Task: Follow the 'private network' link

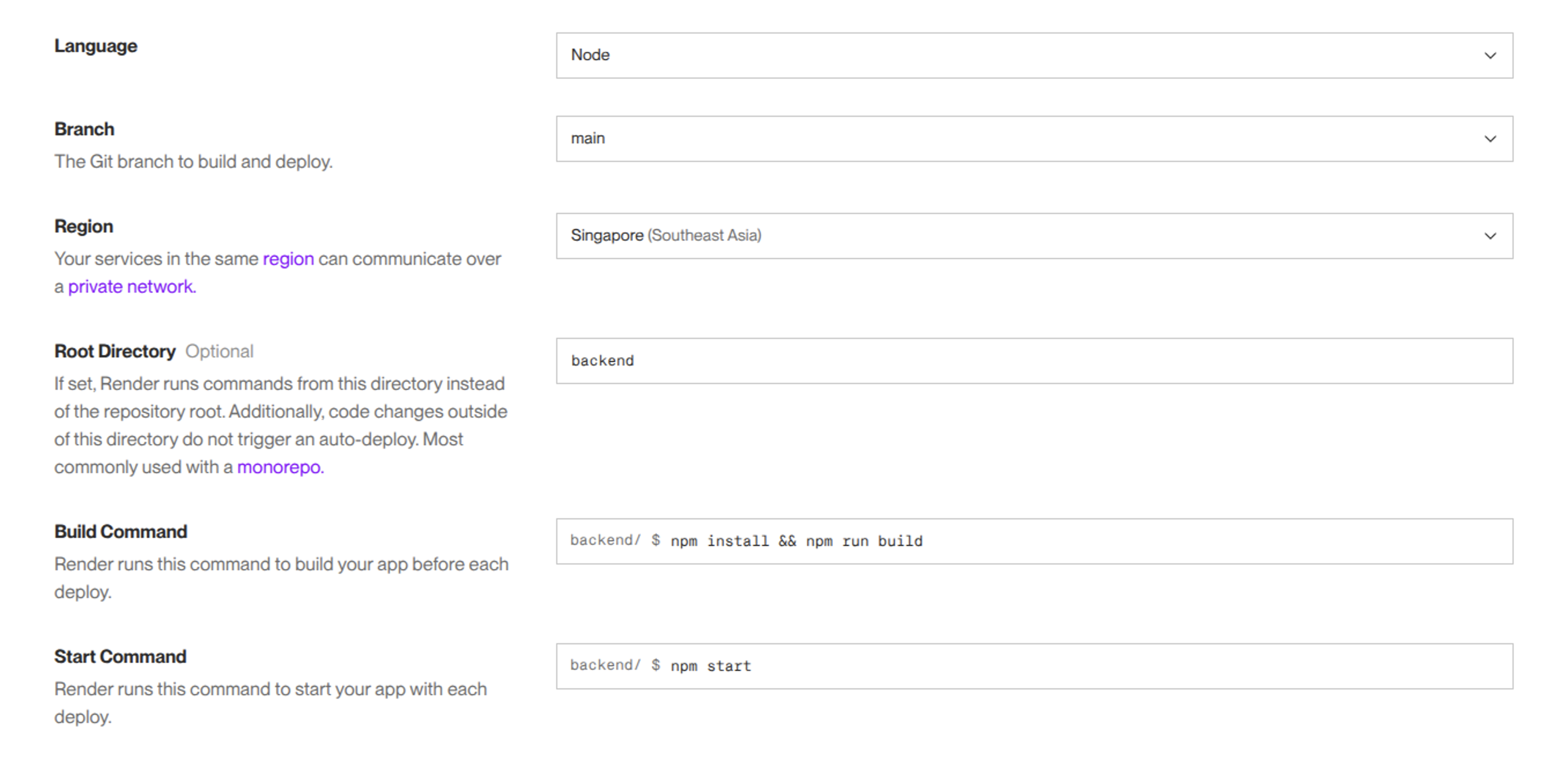Action: tap(131, 287)
